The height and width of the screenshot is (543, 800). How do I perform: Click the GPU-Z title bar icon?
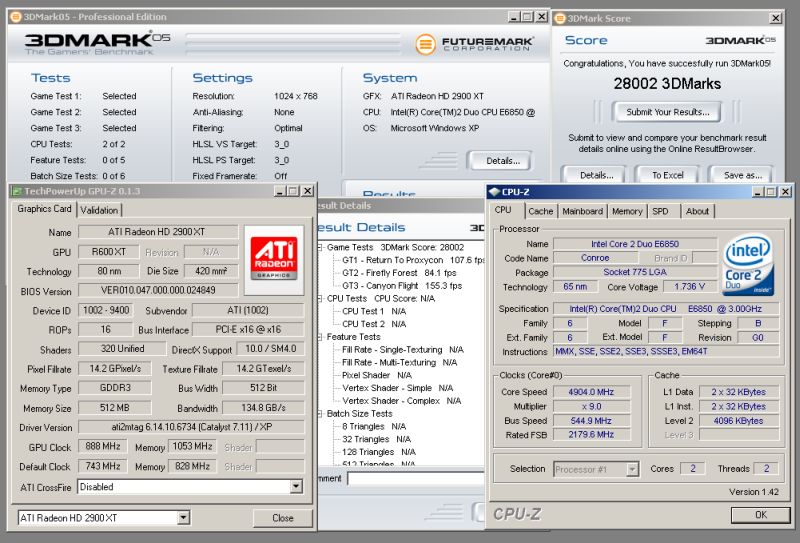point(16,191)
